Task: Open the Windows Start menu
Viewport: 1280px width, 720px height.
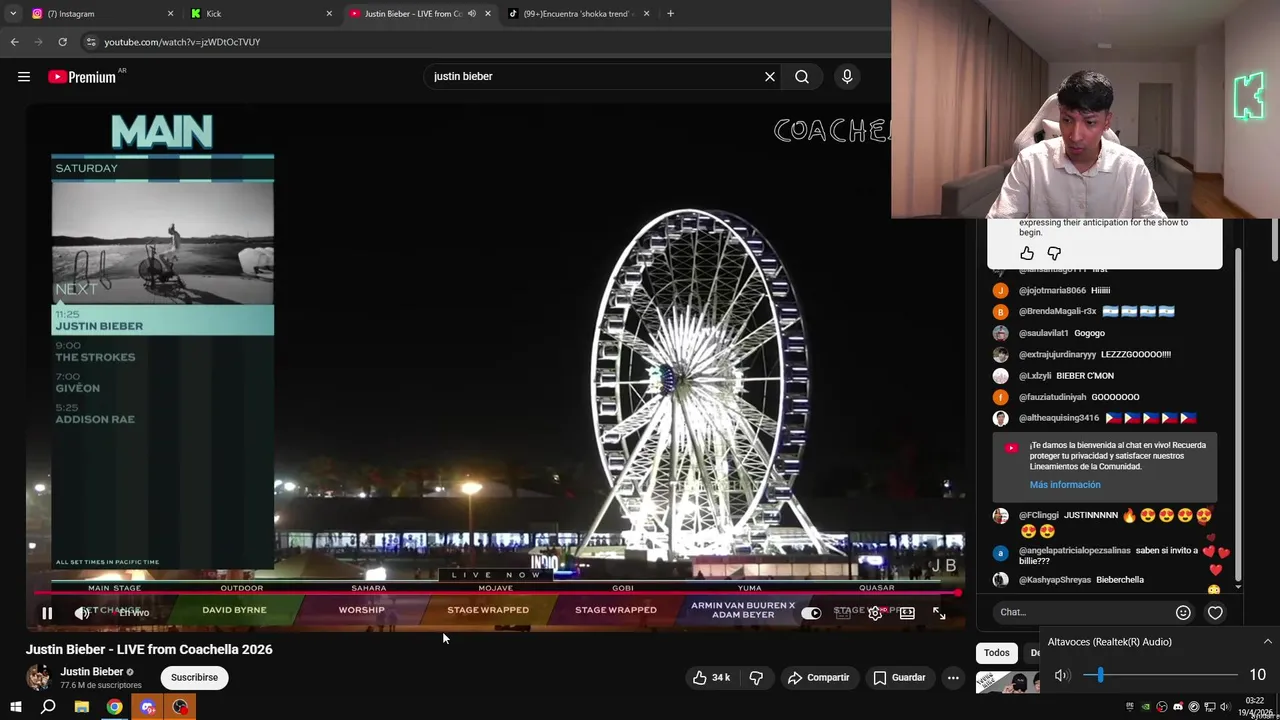Action: click(x=16, y=707)
